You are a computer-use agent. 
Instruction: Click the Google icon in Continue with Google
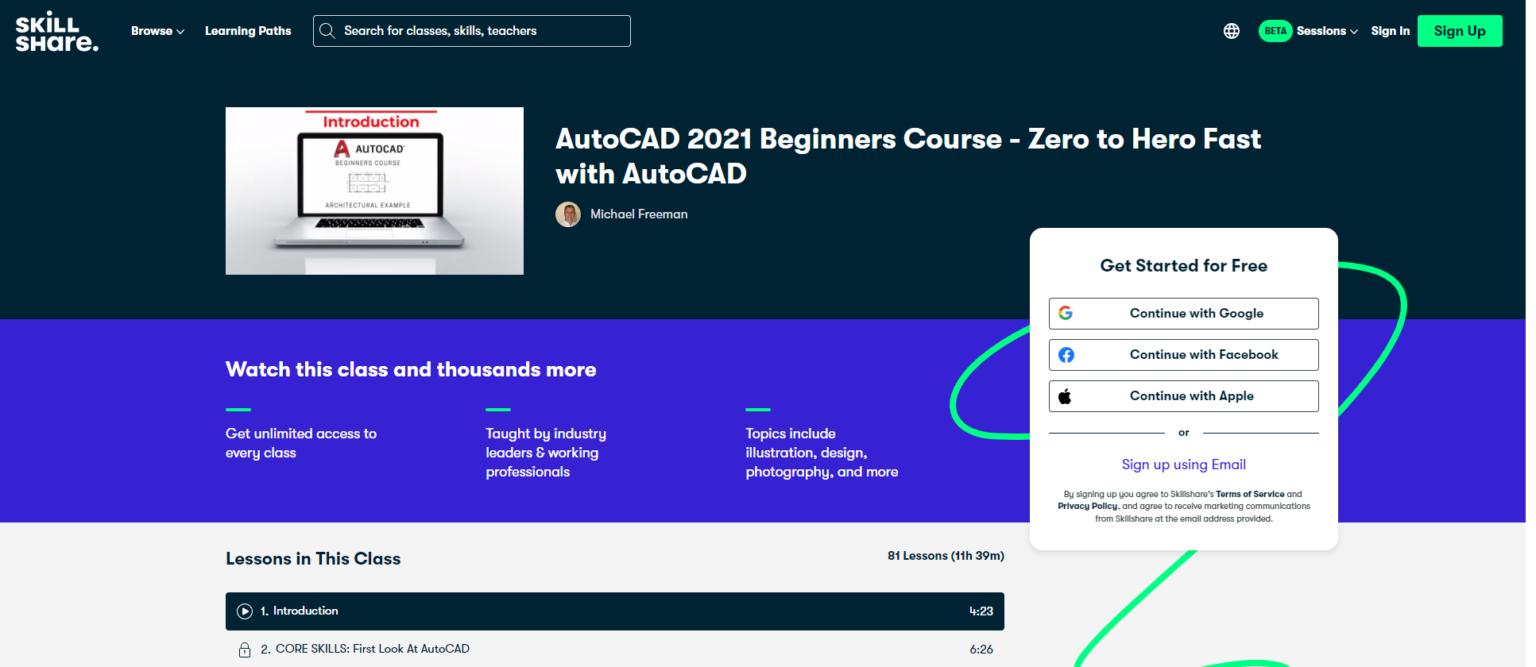[1066, 313]
